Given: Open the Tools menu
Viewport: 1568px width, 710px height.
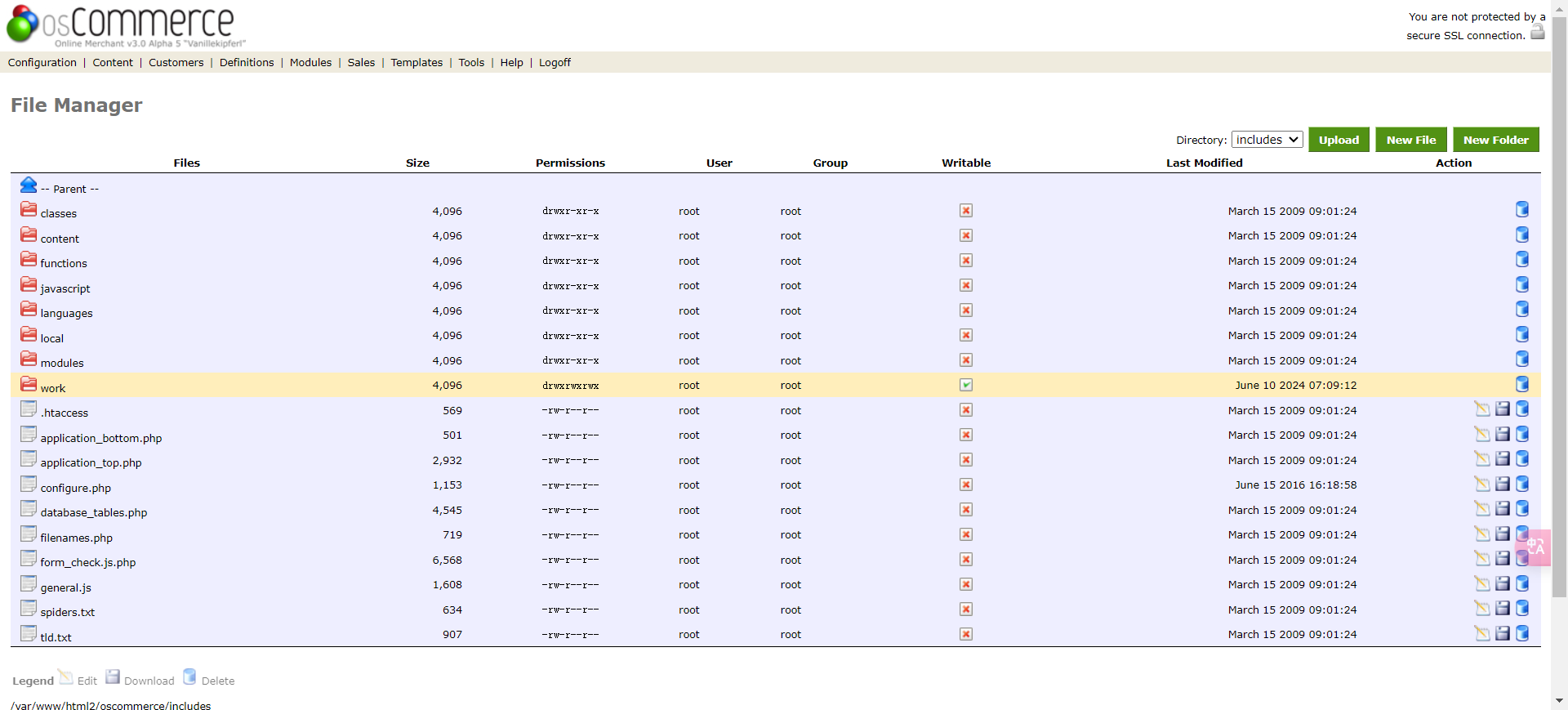Looking at the screenshot, I should [x=471, y=62].
